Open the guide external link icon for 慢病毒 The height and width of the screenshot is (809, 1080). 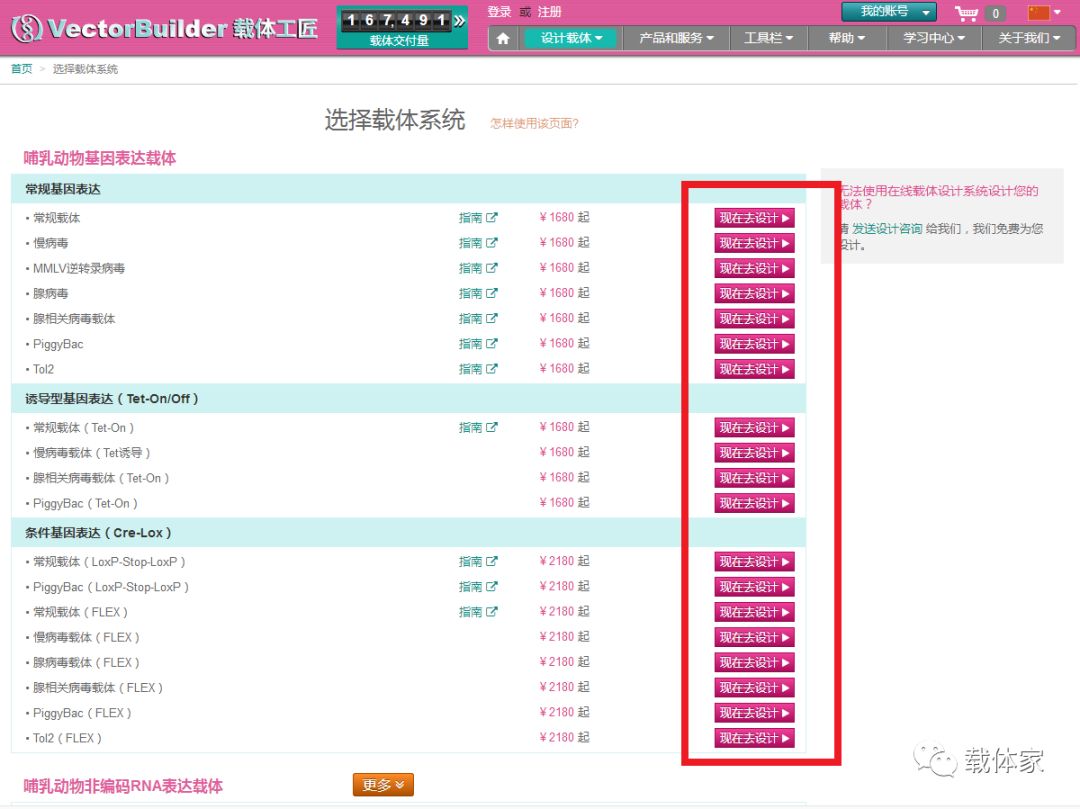[x=492, y=243]
